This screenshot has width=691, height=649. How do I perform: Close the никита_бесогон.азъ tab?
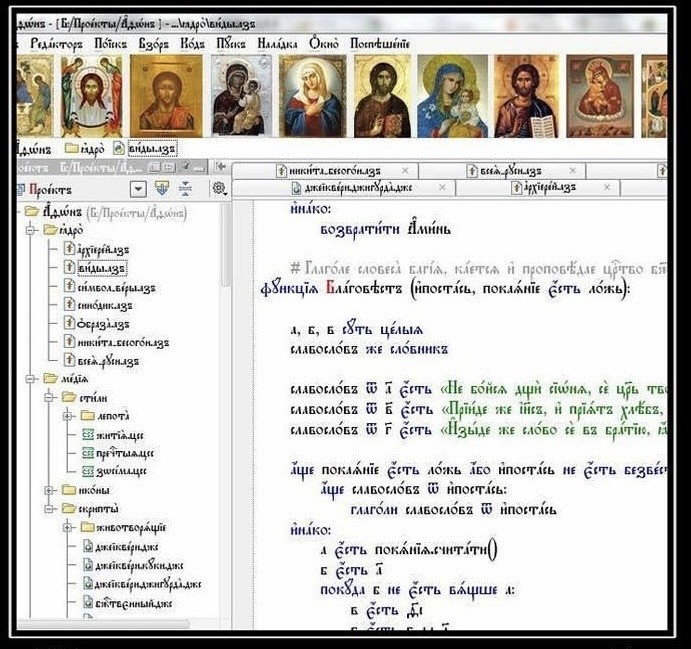pos(405,171)
